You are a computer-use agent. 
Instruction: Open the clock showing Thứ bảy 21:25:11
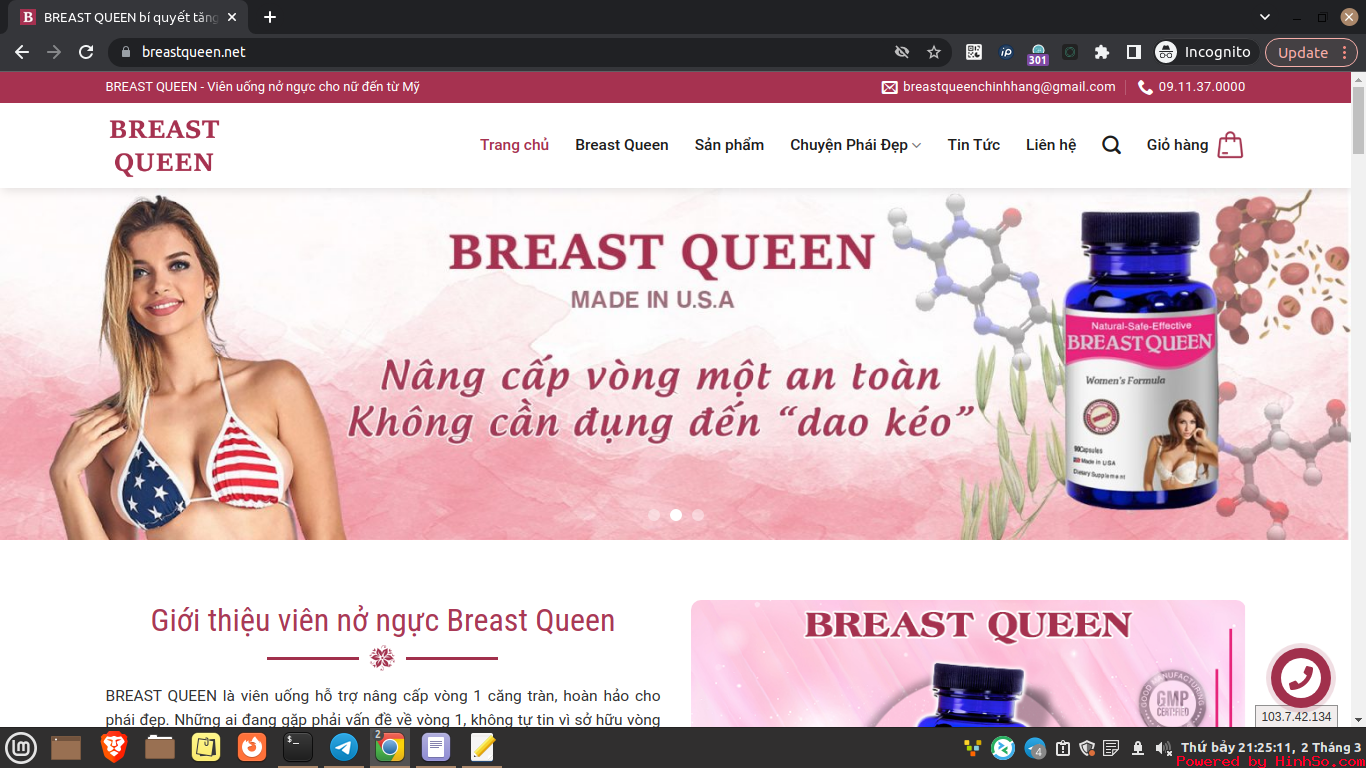pos(1271,748)
